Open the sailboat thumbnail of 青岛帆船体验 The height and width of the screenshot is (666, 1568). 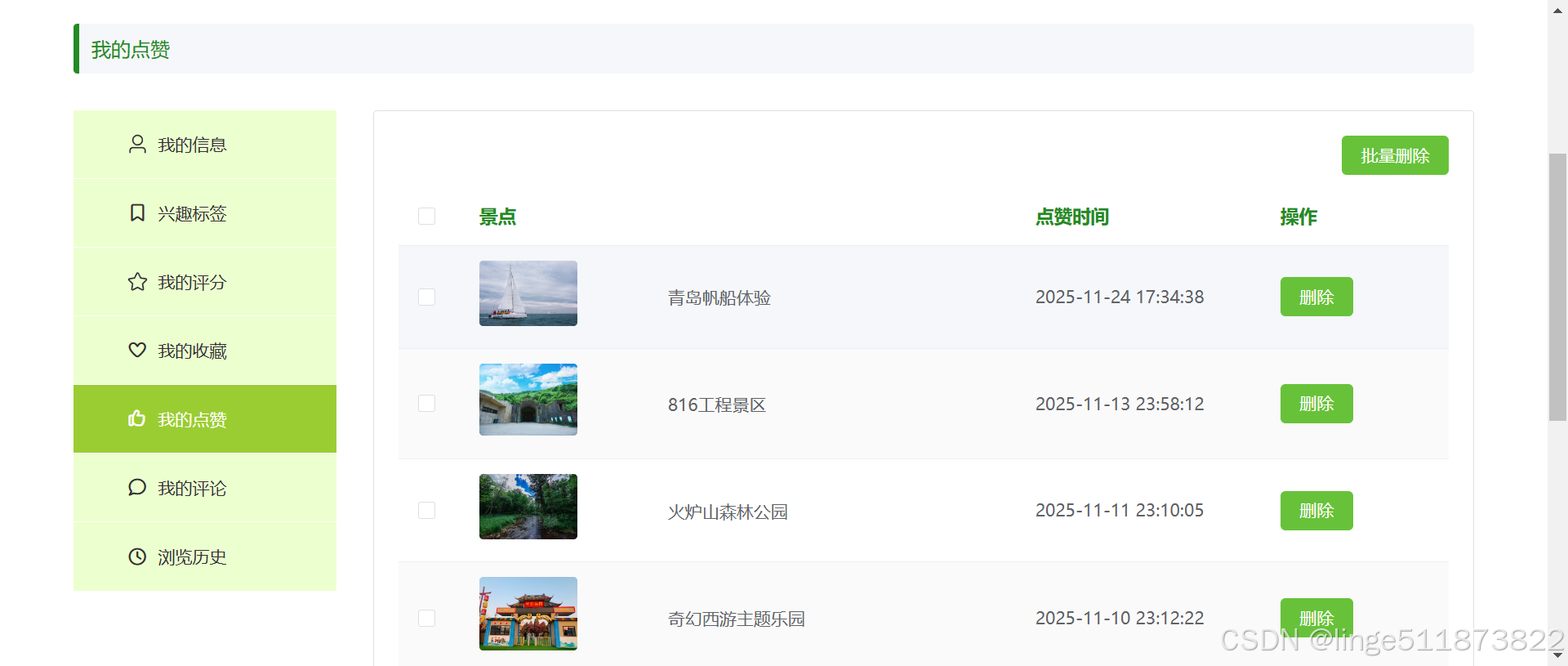528,293
